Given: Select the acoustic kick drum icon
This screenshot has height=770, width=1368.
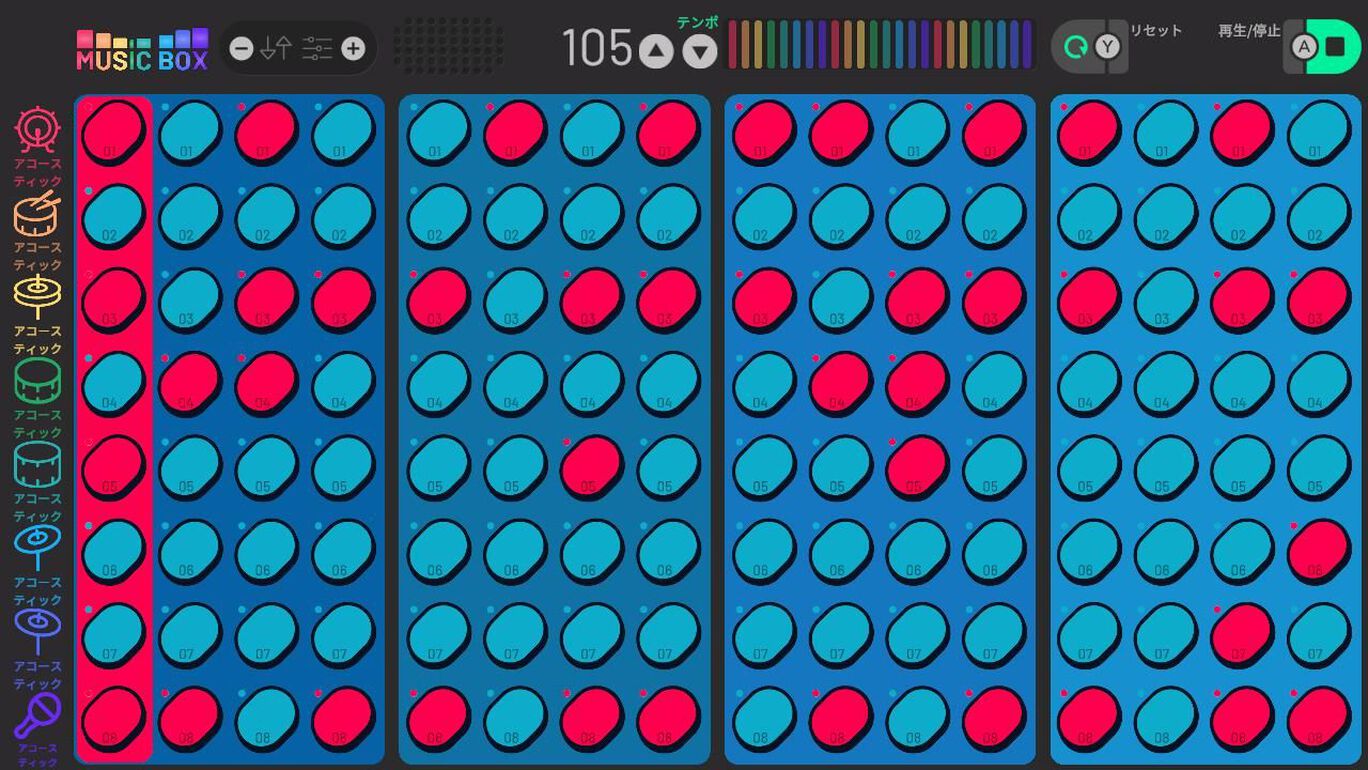Looking at the screenshot, I should 37,130.
